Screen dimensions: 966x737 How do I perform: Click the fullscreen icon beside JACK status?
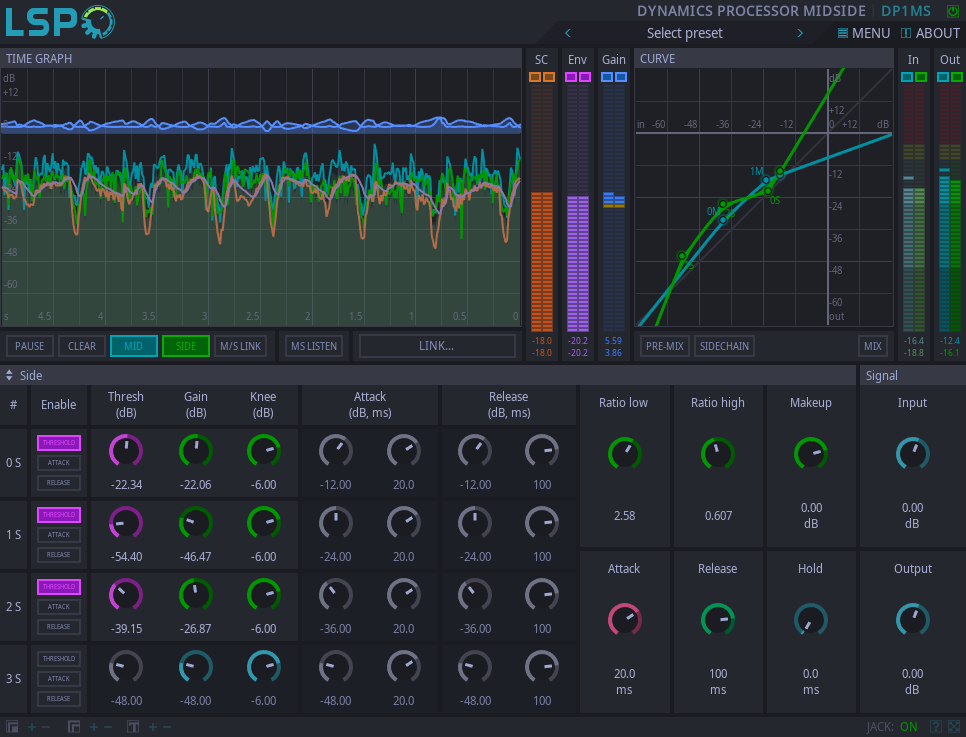[953, 727]
